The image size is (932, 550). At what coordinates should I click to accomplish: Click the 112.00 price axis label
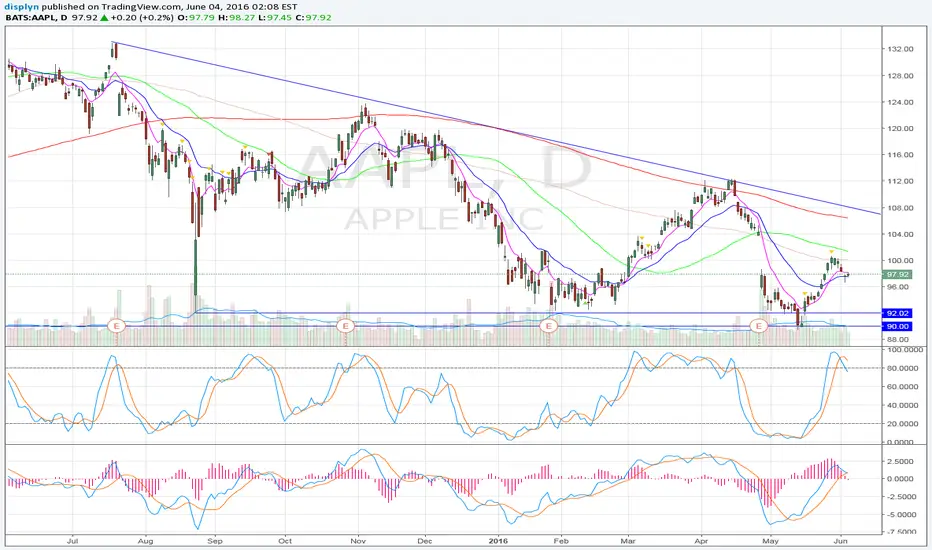point(900,181)
